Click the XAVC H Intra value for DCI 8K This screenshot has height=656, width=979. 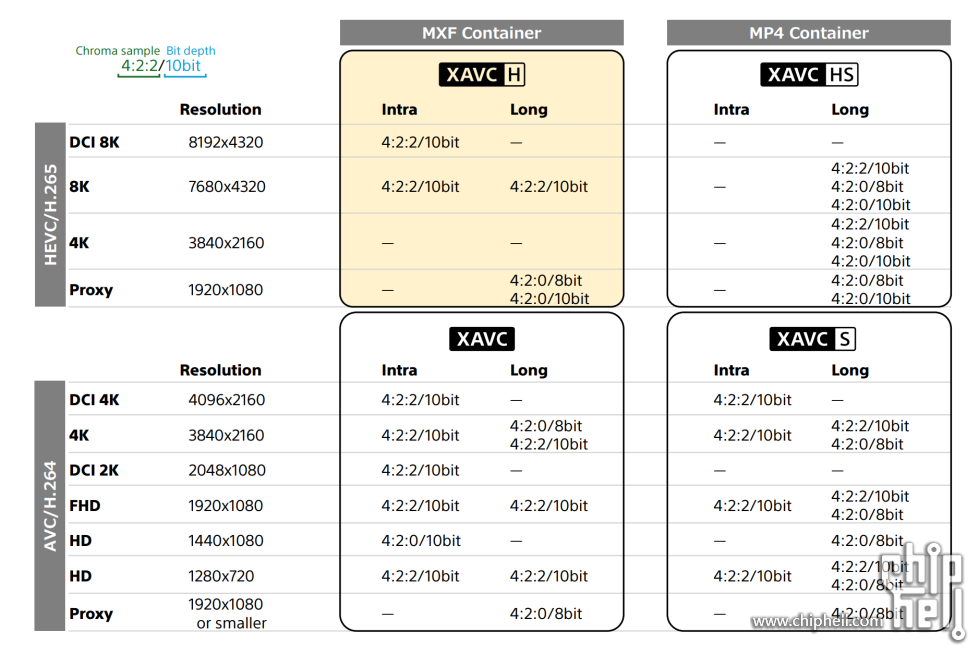point(420,142)
